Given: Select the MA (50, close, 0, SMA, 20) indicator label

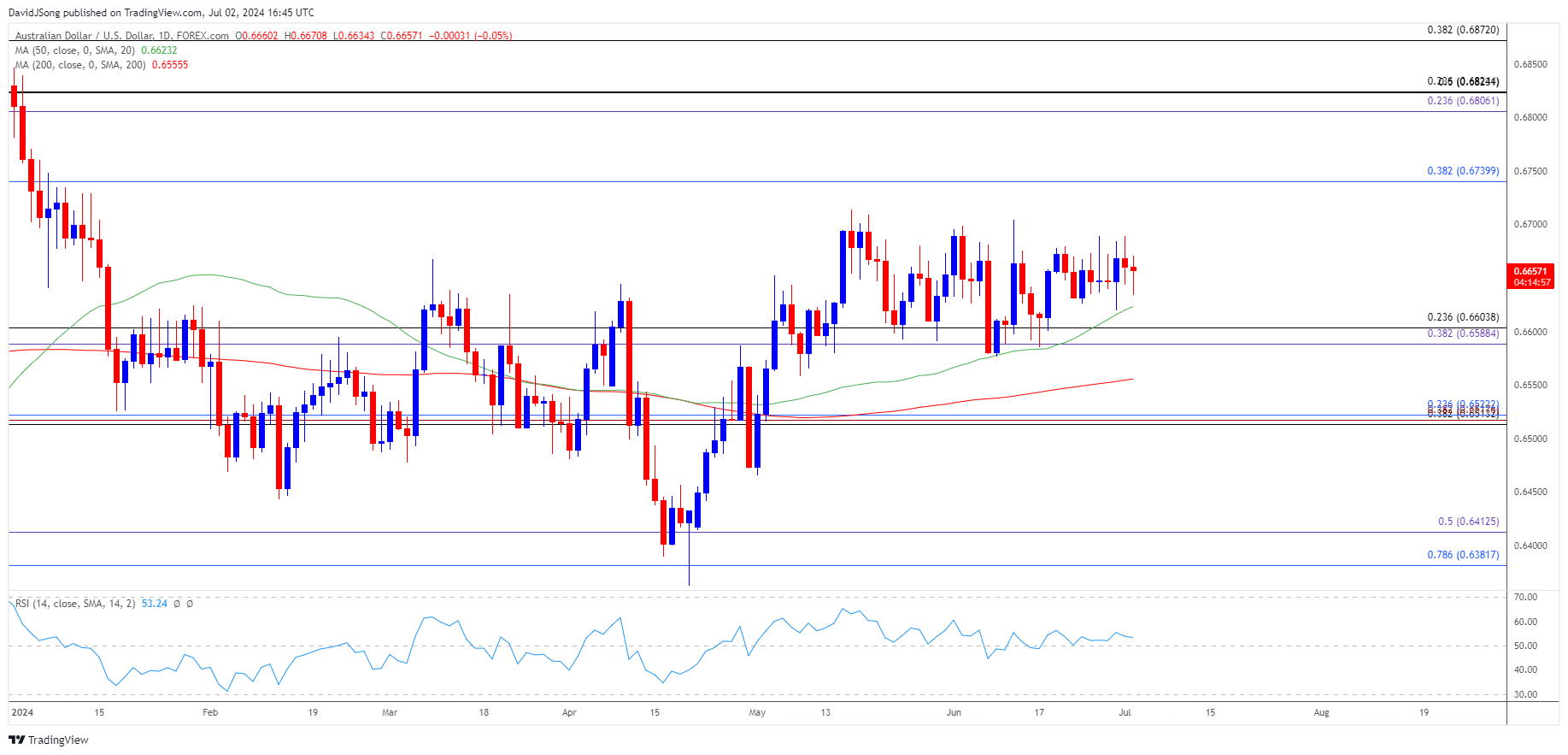Looking at the screenshot, I should click(75, 50).
